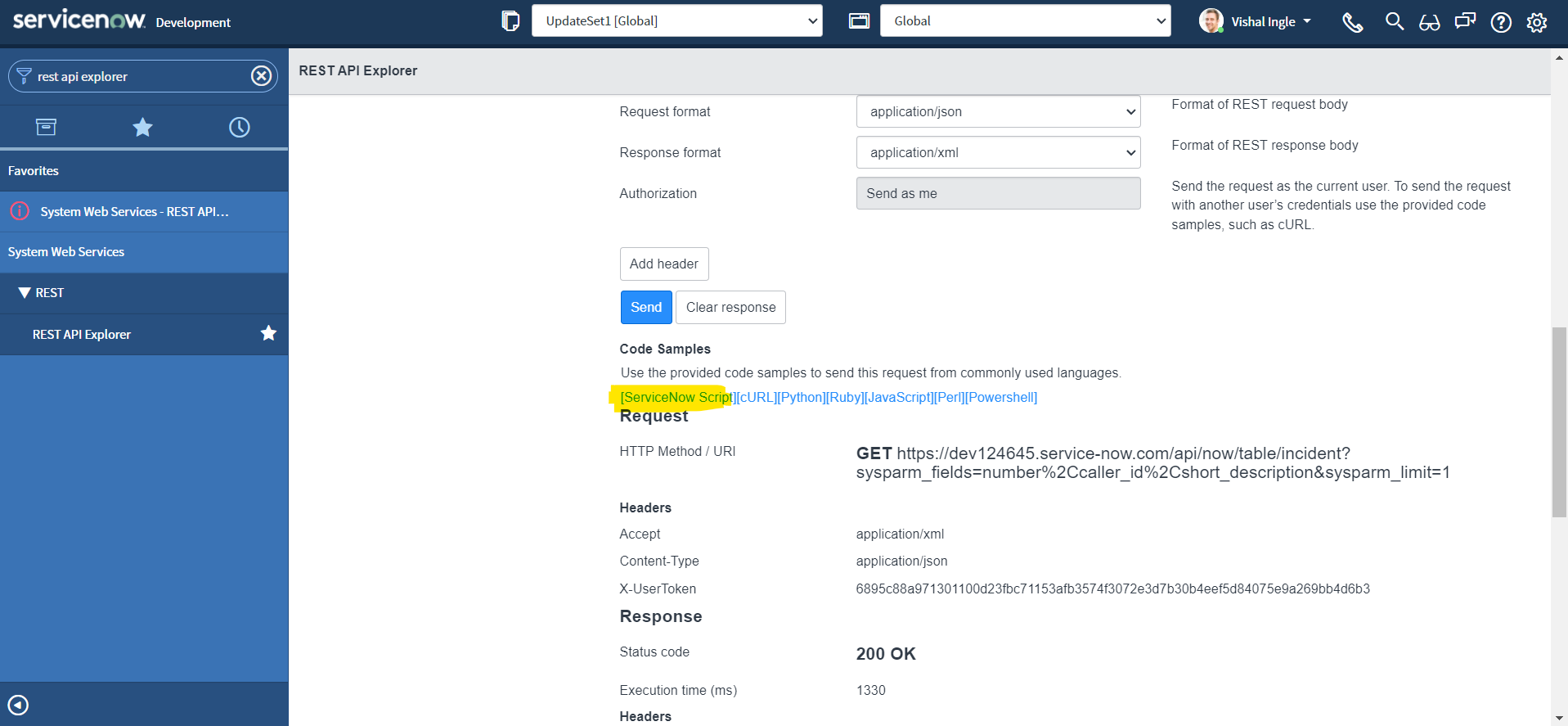
Task: Open the cURL code sample
Action: pyautogui.click(x=757, y=397)
